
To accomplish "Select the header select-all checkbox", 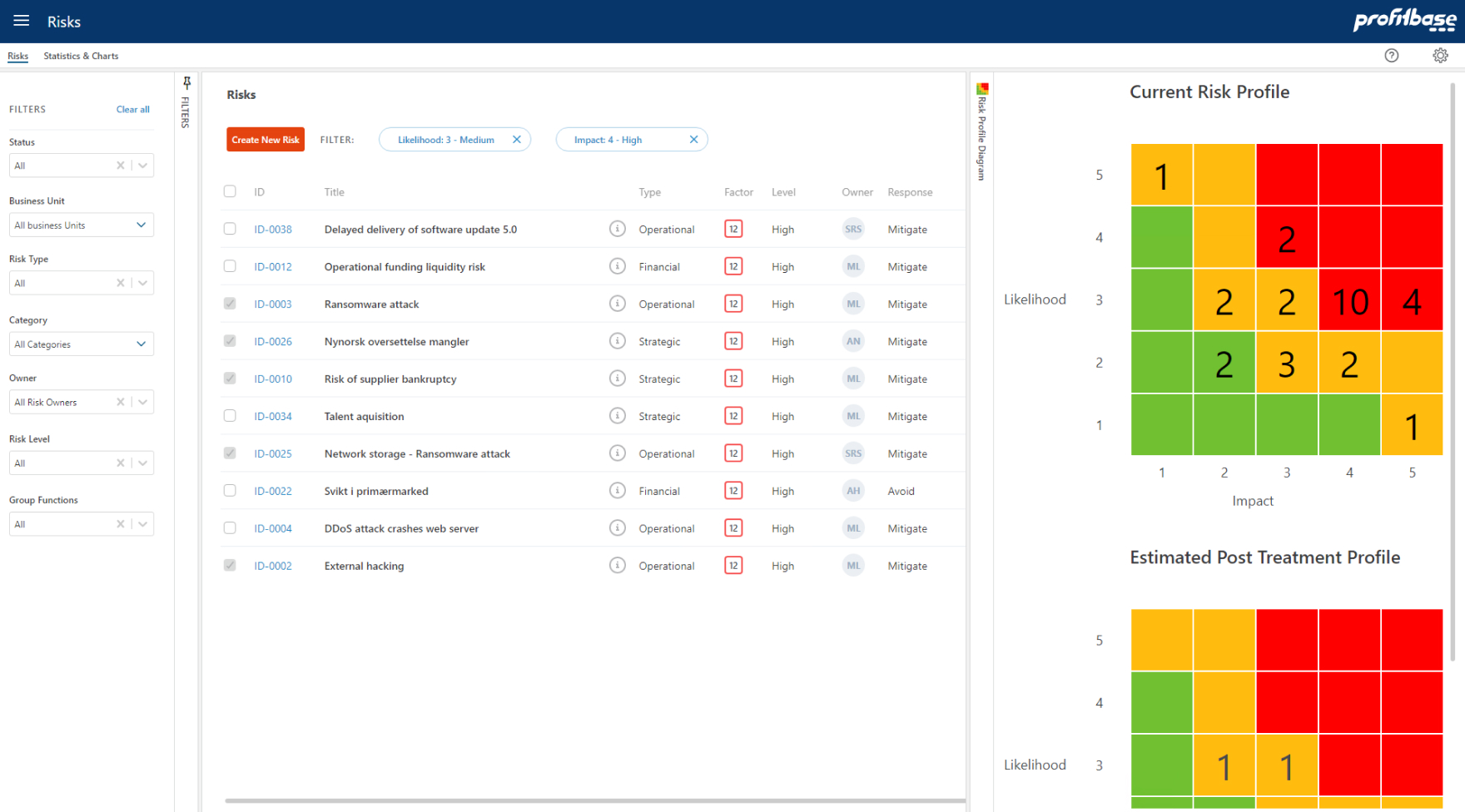I will point(230,191).
